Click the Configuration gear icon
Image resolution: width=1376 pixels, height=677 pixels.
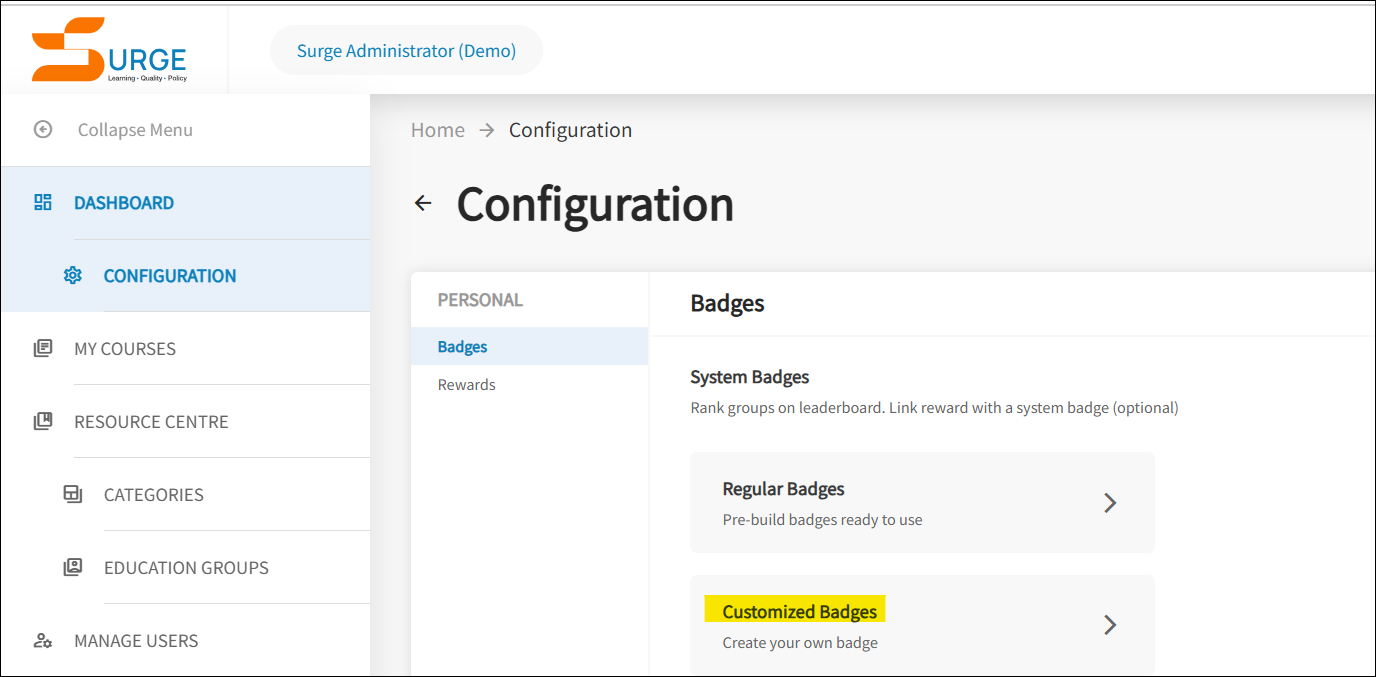(x=73, y=275)
